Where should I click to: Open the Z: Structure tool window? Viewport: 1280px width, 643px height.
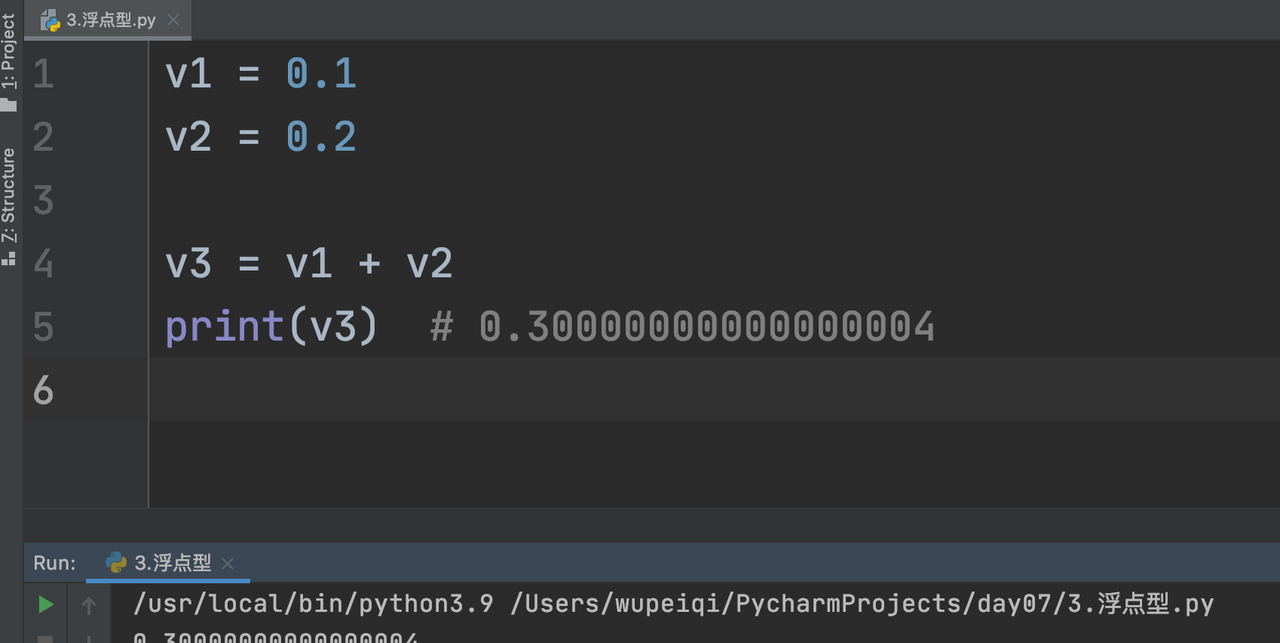point(9,195)
